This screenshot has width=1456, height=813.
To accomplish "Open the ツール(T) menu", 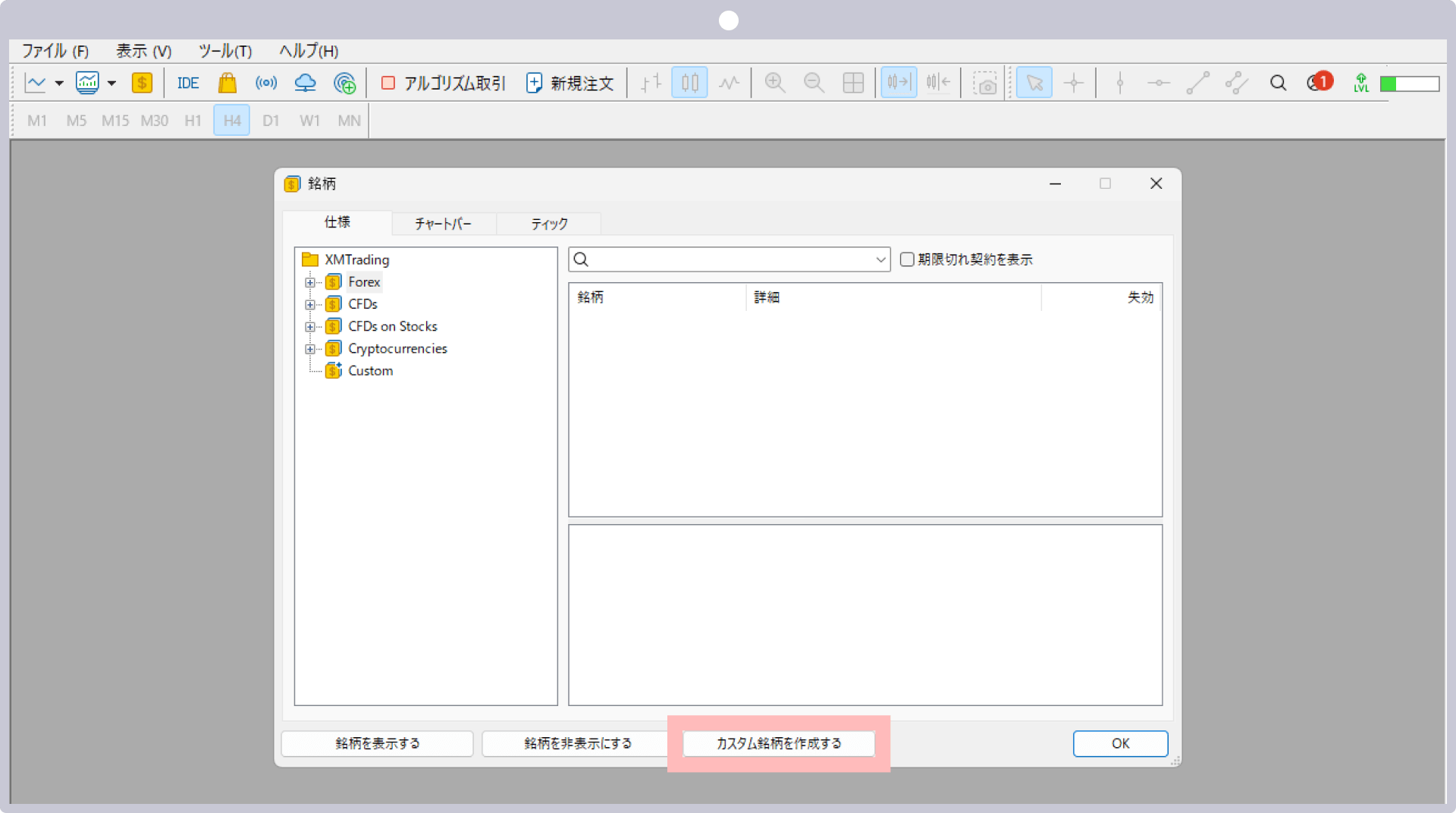I will (x=225, y=51).
